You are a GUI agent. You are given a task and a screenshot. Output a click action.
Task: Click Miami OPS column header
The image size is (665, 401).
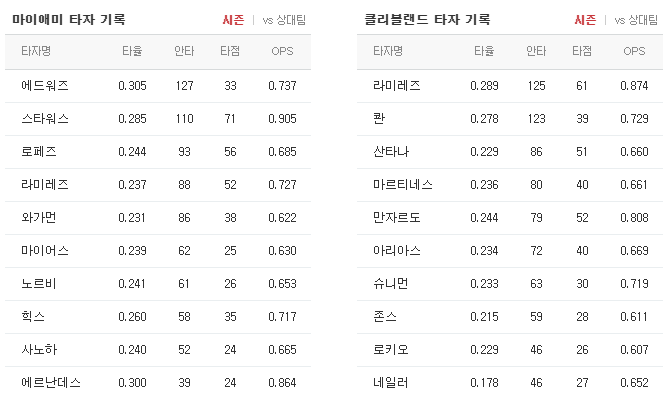point(282,51)
